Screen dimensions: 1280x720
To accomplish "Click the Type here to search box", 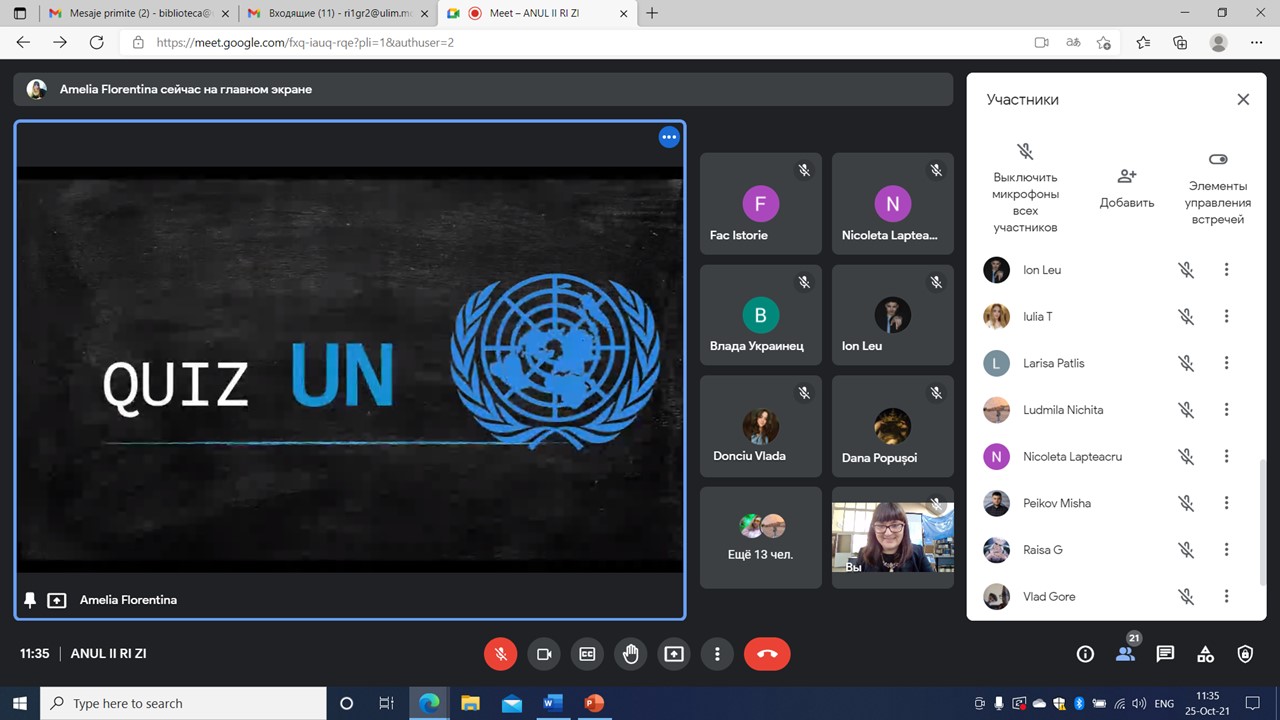I will click(x=183, y=703).
